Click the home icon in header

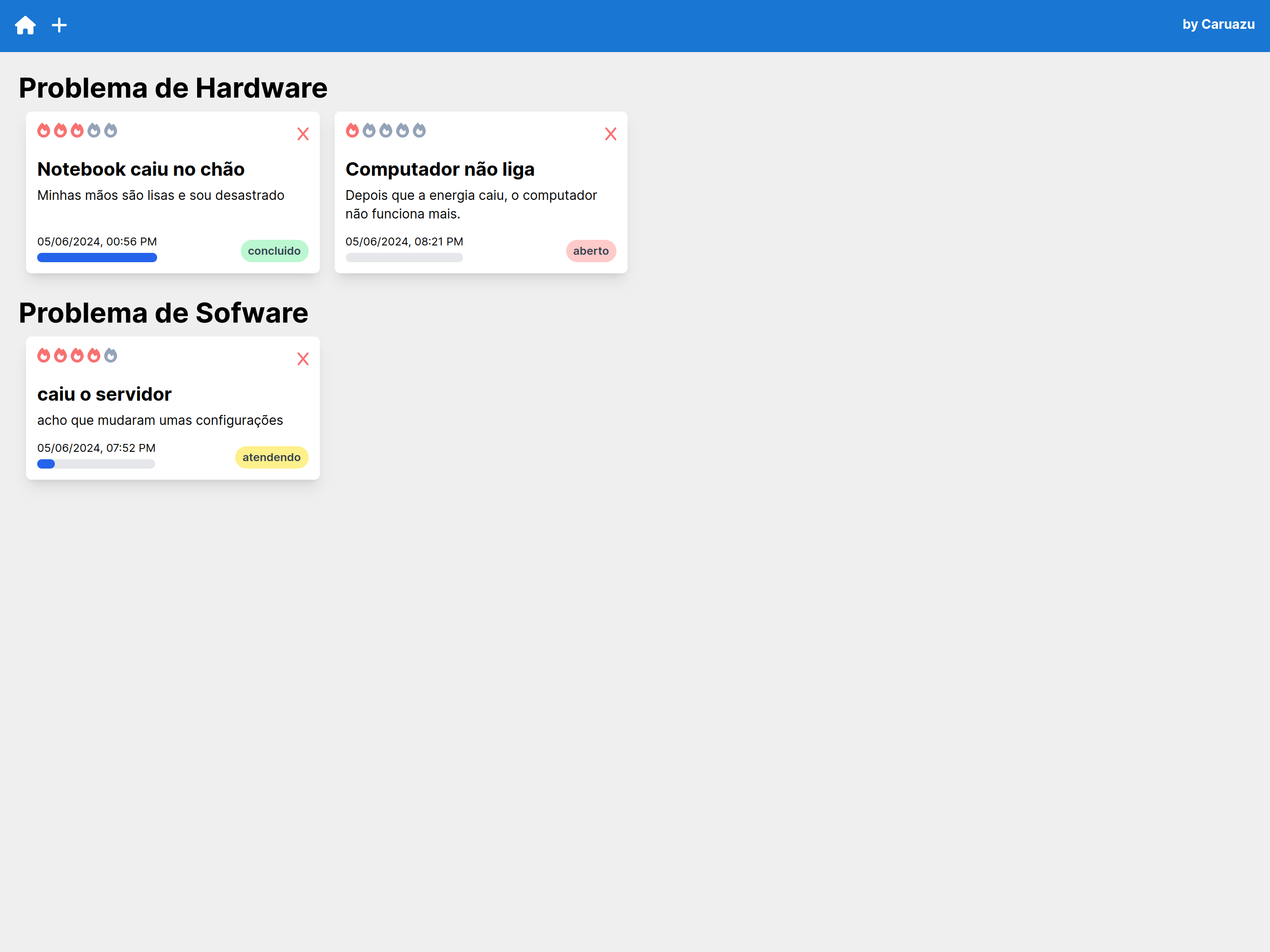(x=25, y=25)
